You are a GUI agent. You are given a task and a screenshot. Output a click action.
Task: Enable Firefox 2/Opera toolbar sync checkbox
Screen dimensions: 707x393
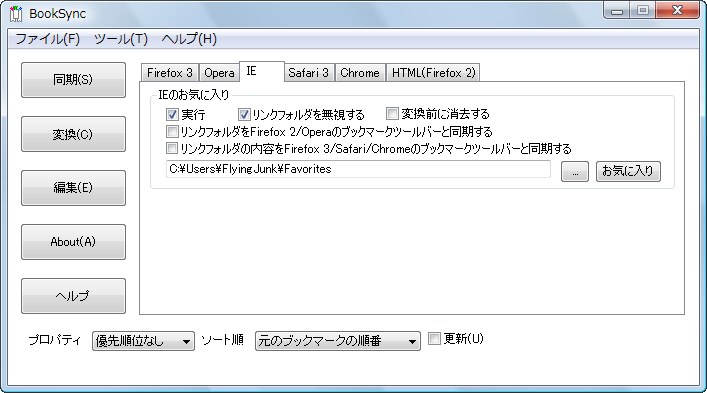172,132
